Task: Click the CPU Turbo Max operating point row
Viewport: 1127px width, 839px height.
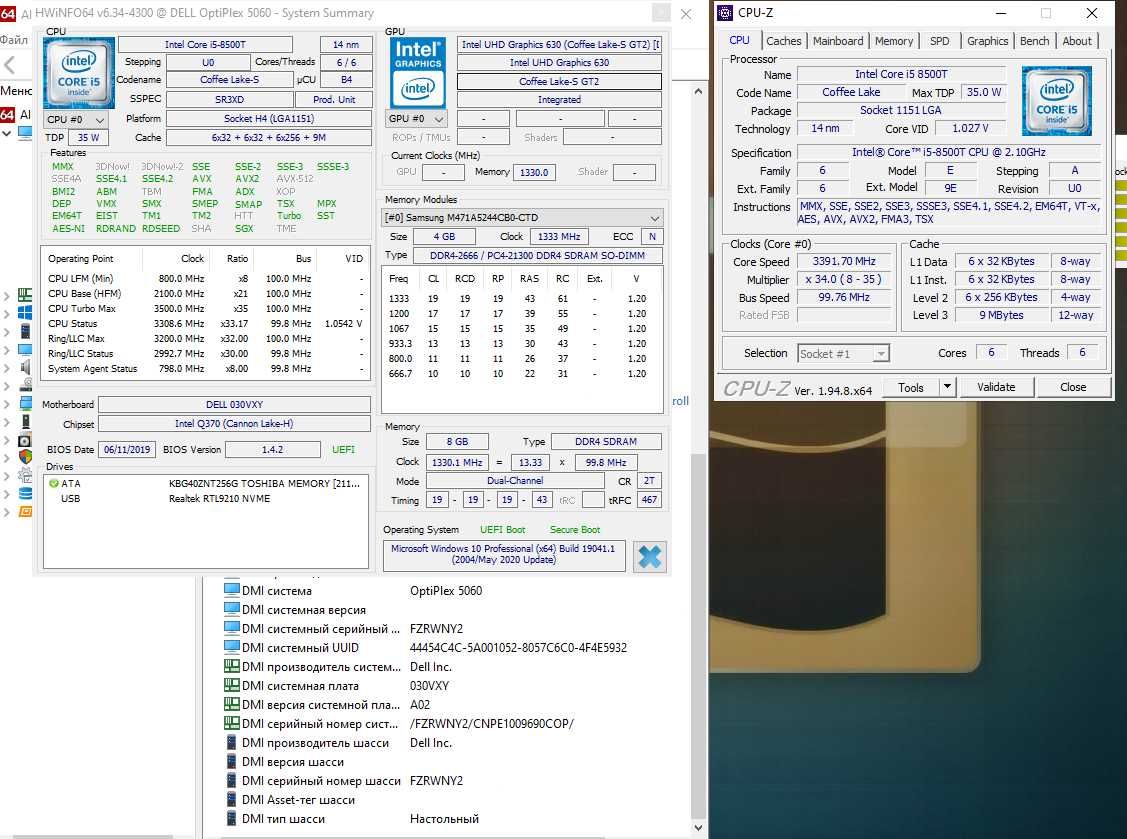Action: coord(206,308)
